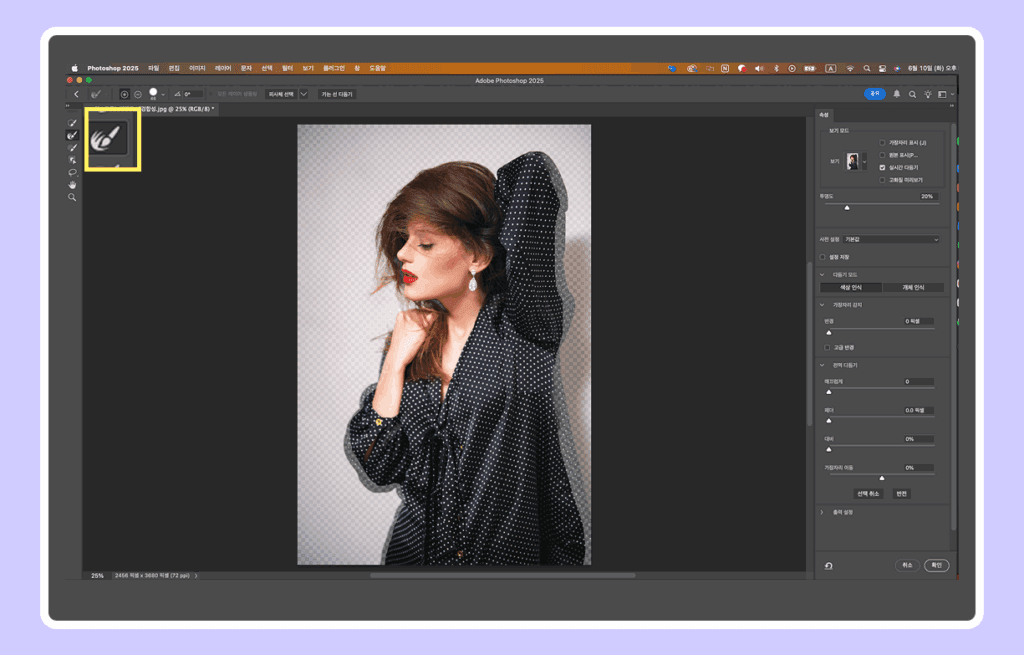The height and width of the screenshot is (655, 1024).
Task: Enable the 원본 표시 checkbox
Action: coord(882,155)
